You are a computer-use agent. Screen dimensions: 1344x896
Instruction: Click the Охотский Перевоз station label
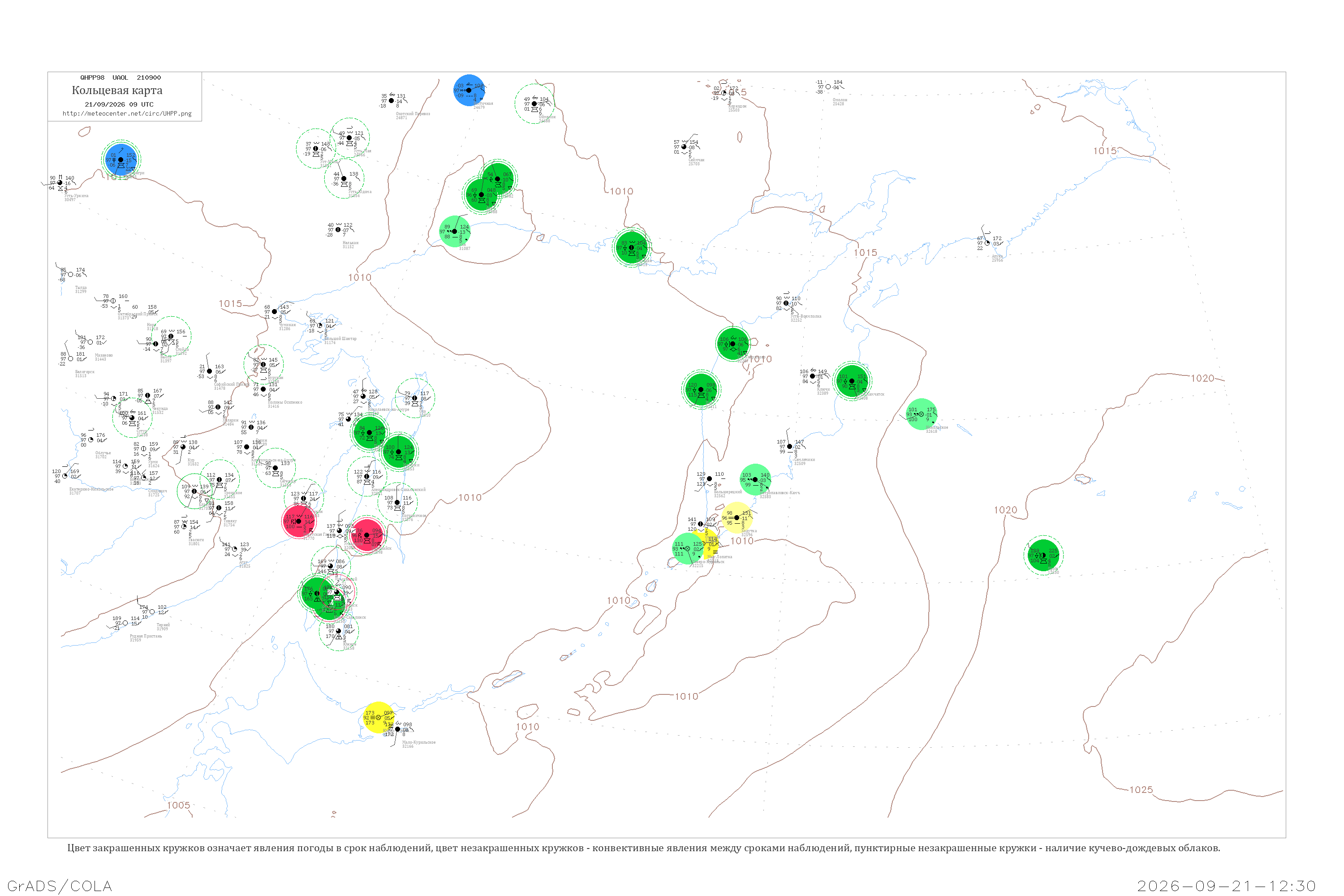click(413, 114)
